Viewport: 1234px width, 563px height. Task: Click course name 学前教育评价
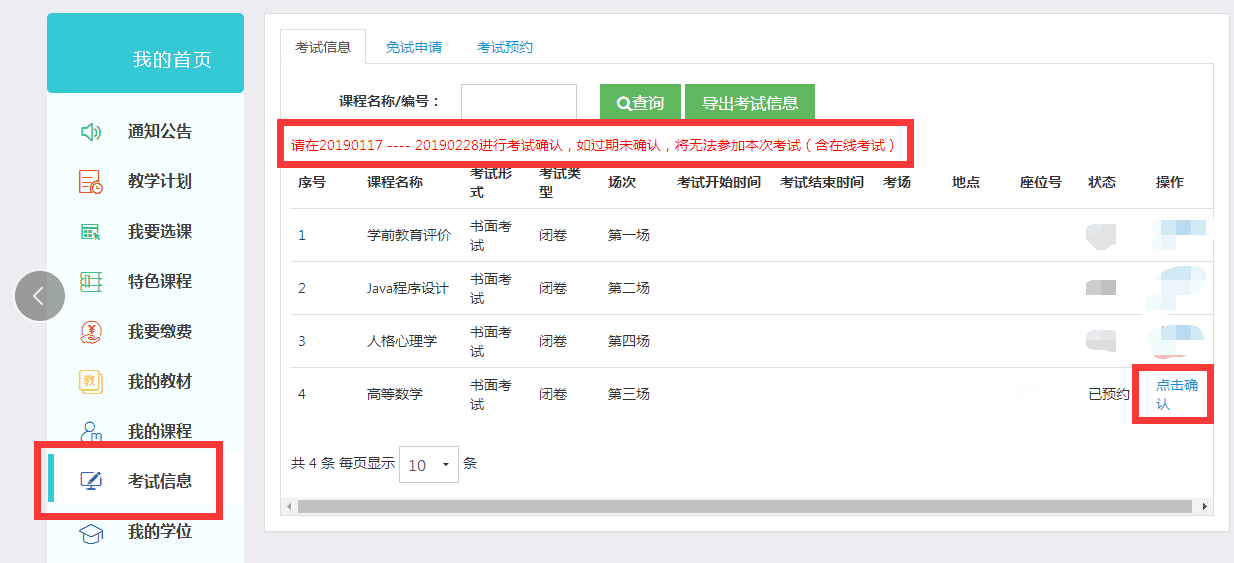[x=408, y=235]
